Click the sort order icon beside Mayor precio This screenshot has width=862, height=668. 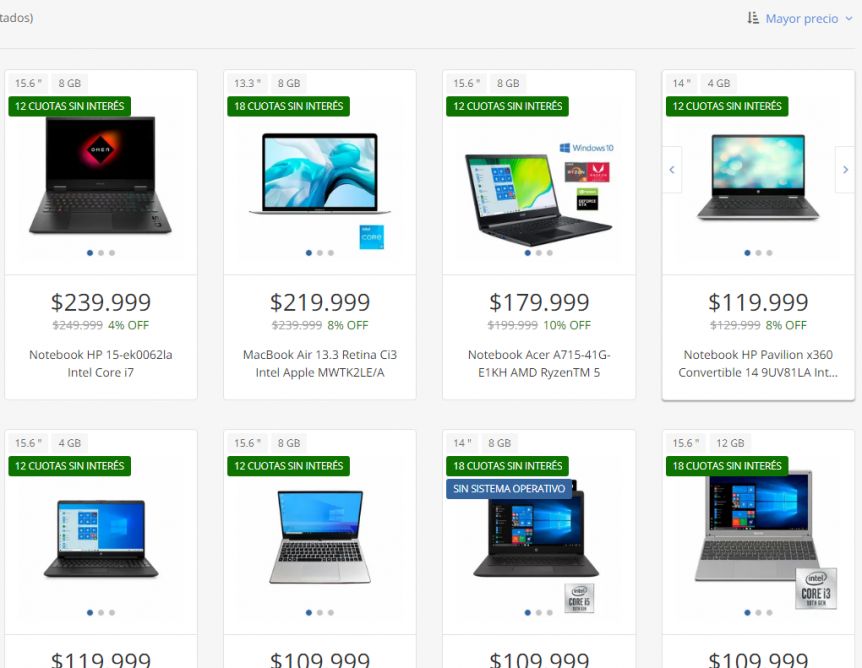753,18
